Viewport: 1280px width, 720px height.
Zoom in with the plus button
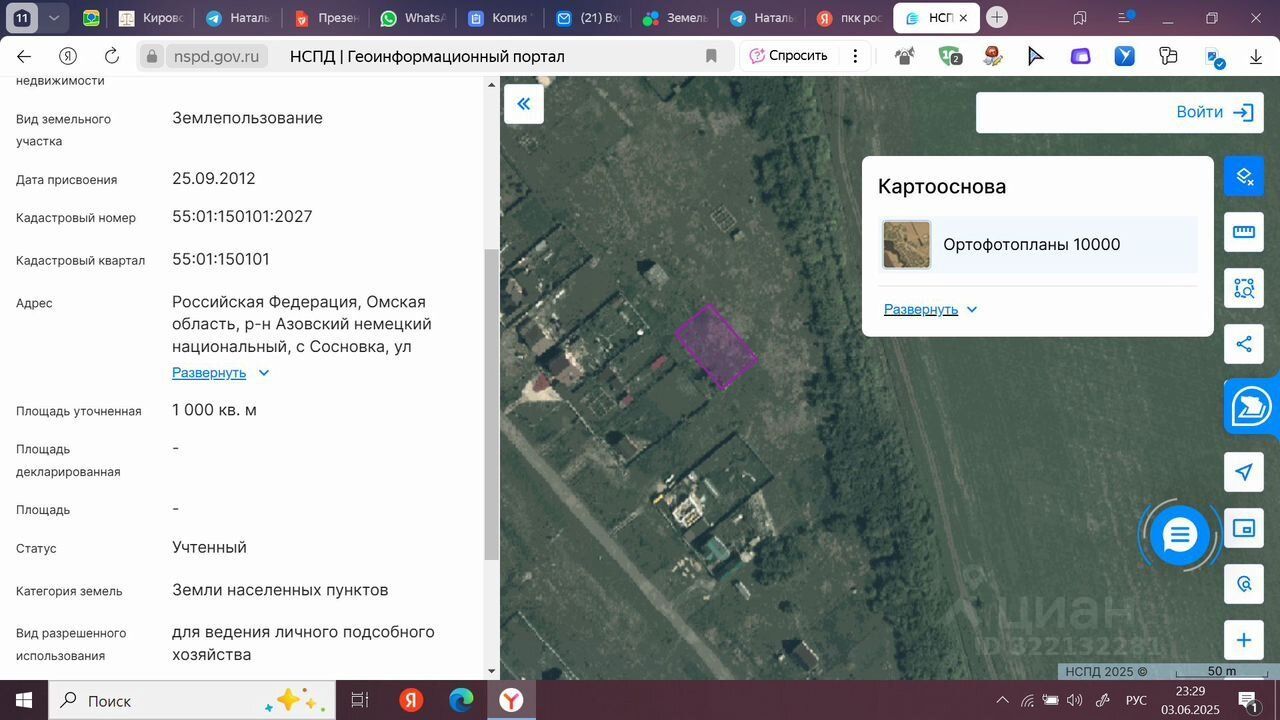point(1244,640)
